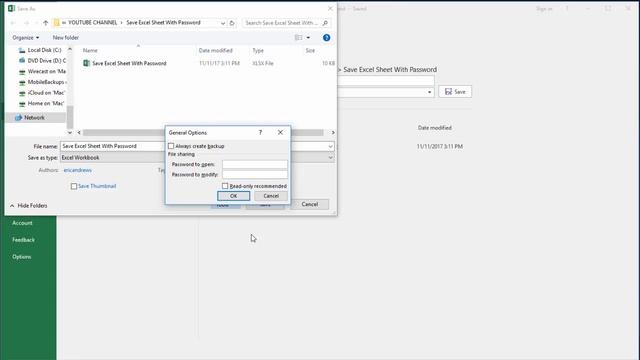Sort by Size column header
Image resolution: width=640 pixels, height=360 pixels.
[310, 50]
